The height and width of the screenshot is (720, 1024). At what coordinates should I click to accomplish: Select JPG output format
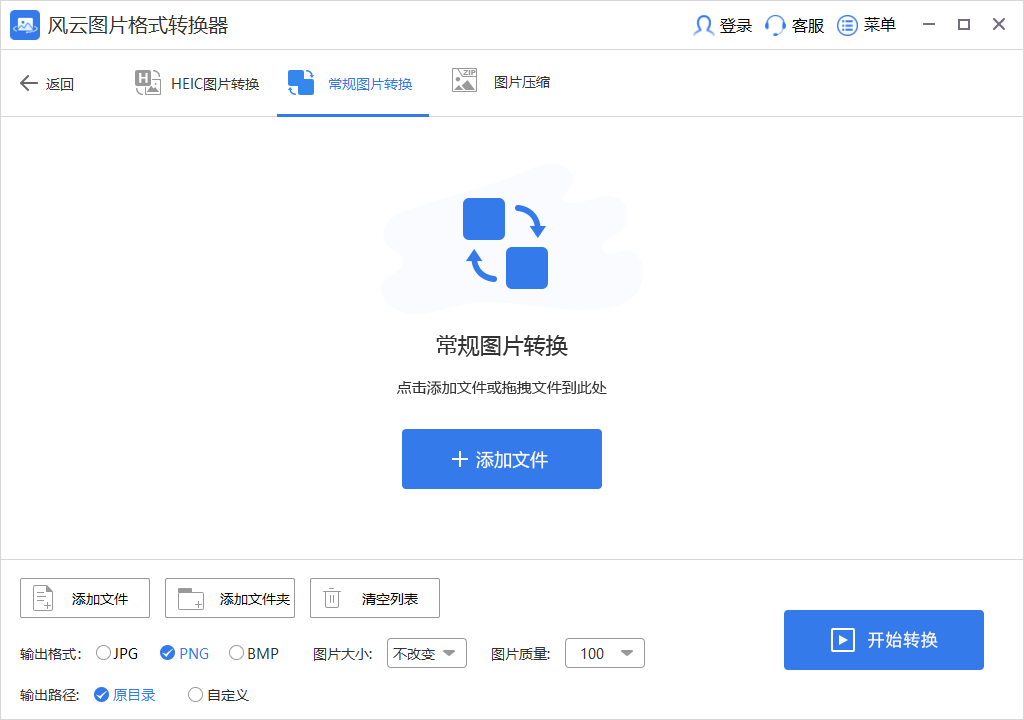click(x=103, y=653)
